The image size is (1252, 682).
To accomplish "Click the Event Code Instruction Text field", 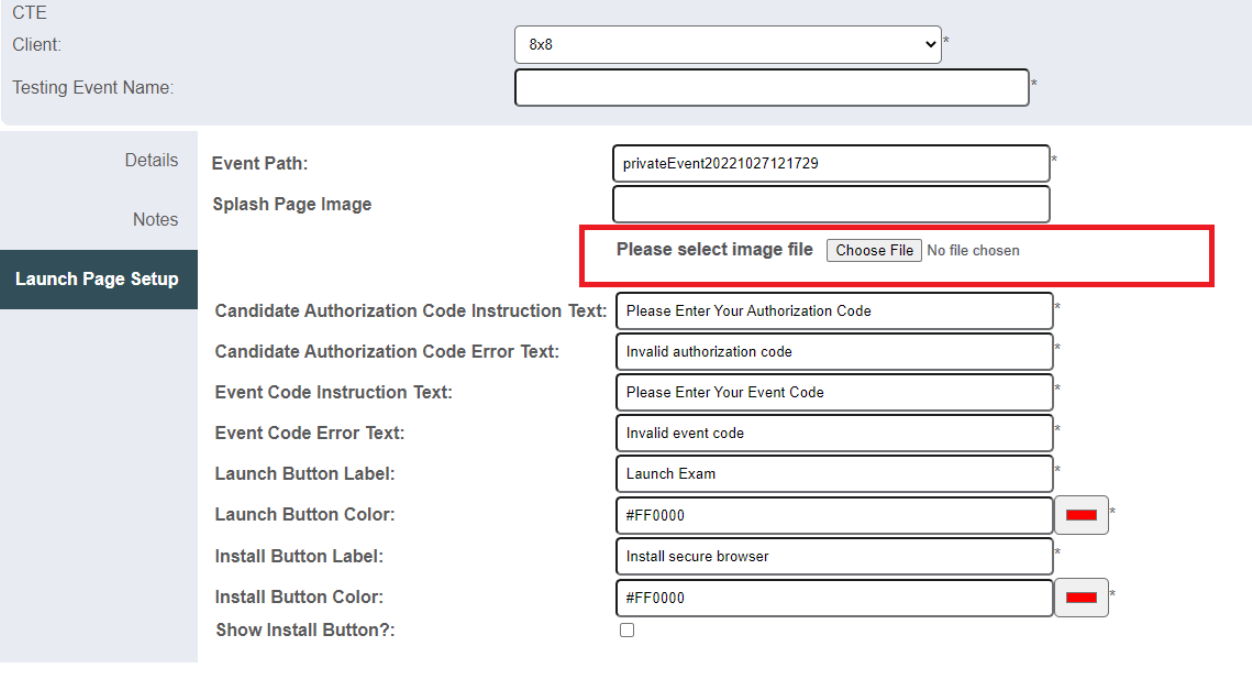I will (x=833, y=392).
